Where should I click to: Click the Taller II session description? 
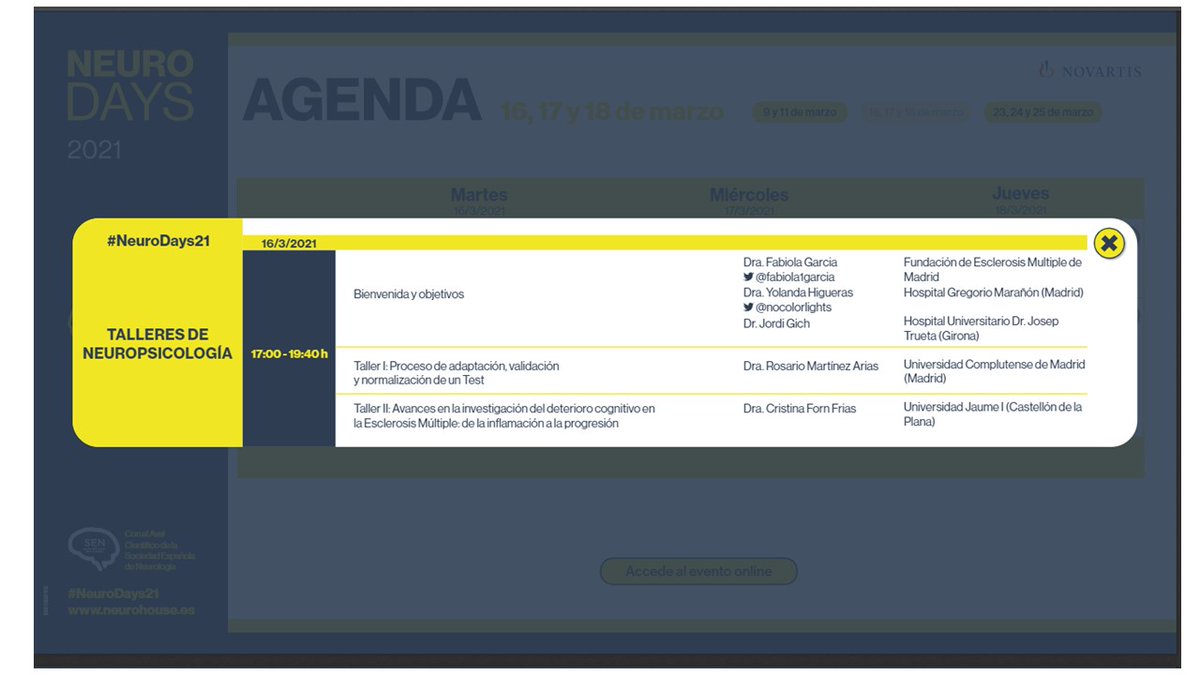pos(504,416)
